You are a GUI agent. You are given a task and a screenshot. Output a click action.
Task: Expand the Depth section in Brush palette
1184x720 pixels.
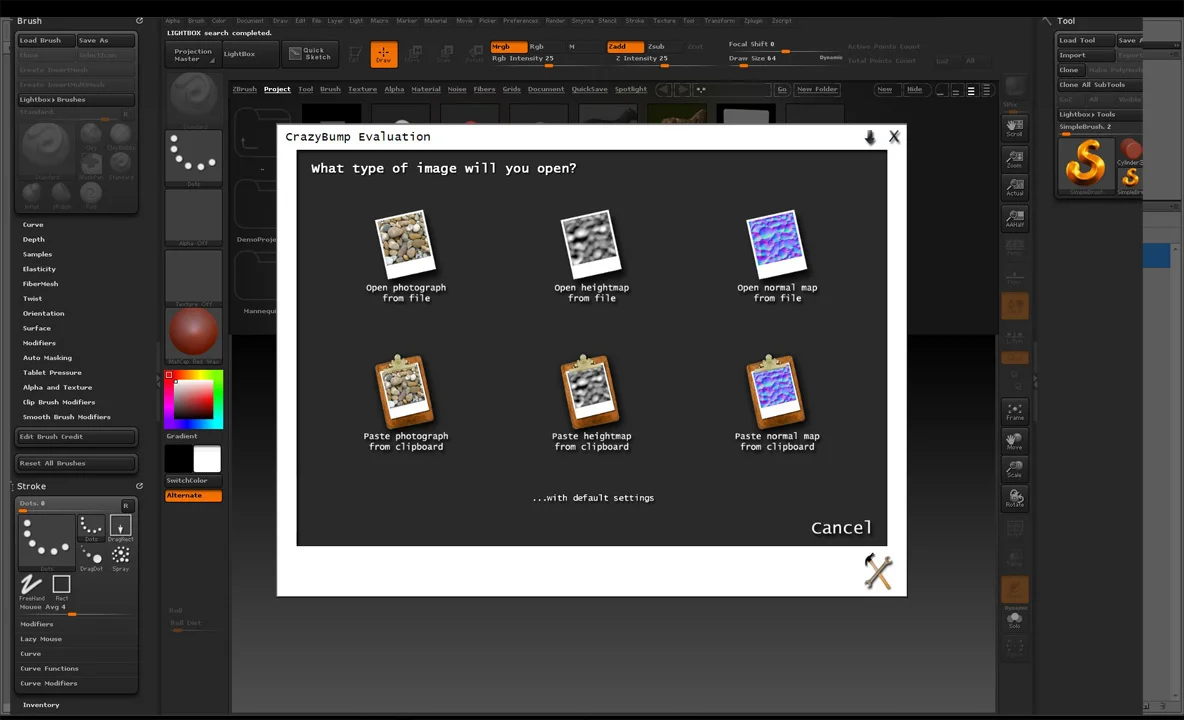point(34,239)
